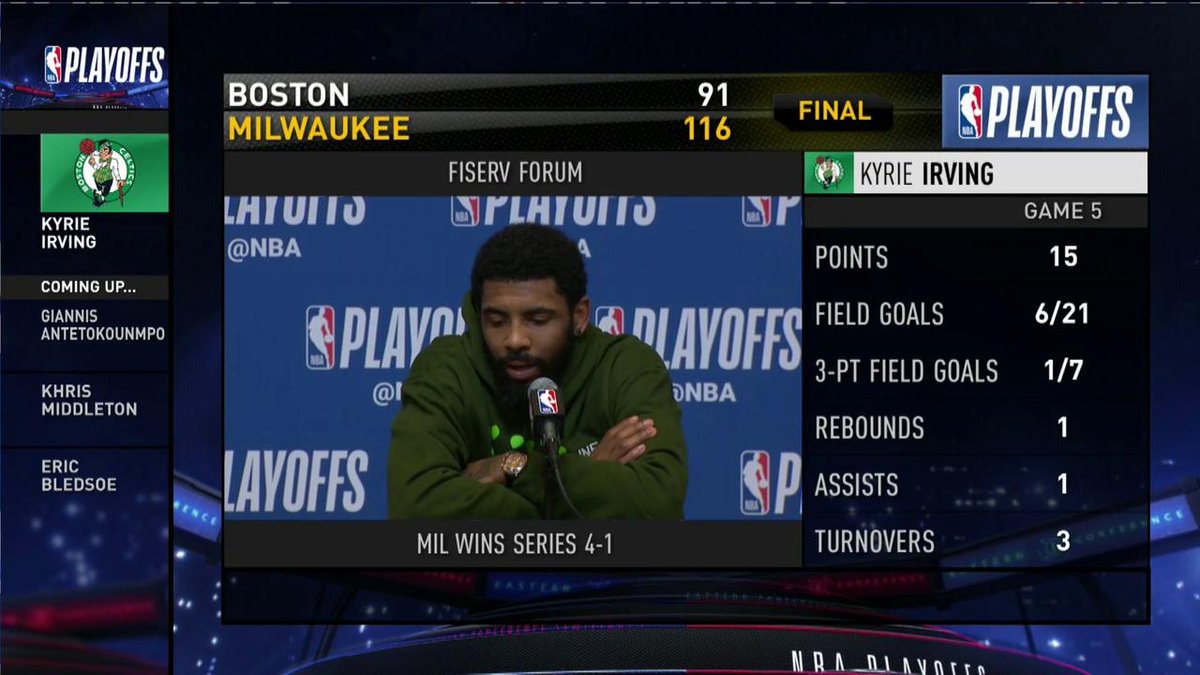This screenshot has height=675, width=1200.
Task: Click the MILWAUKEE team name in the scoreboard
Action: (x=319, y=129)
